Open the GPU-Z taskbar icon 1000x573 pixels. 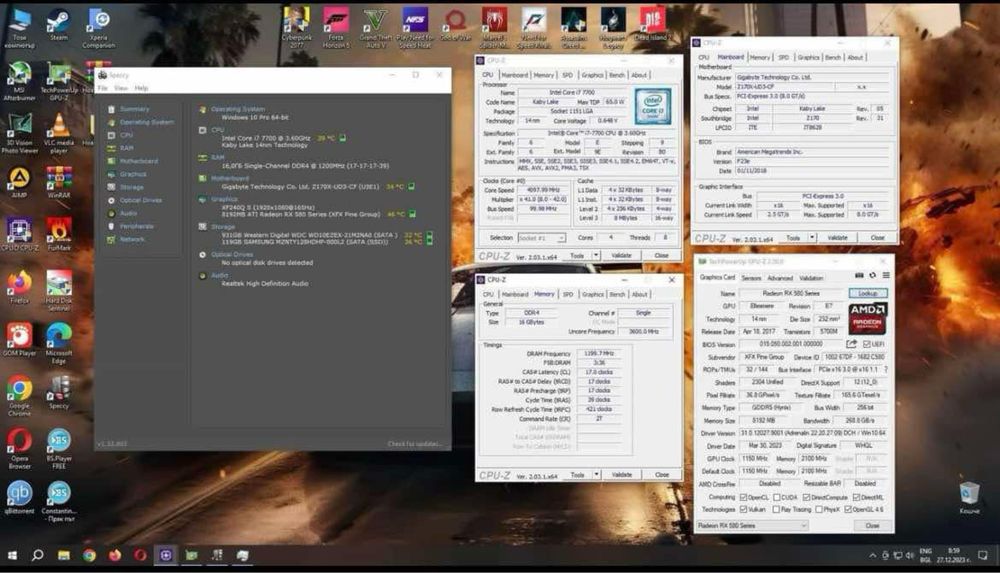point(191,555)
